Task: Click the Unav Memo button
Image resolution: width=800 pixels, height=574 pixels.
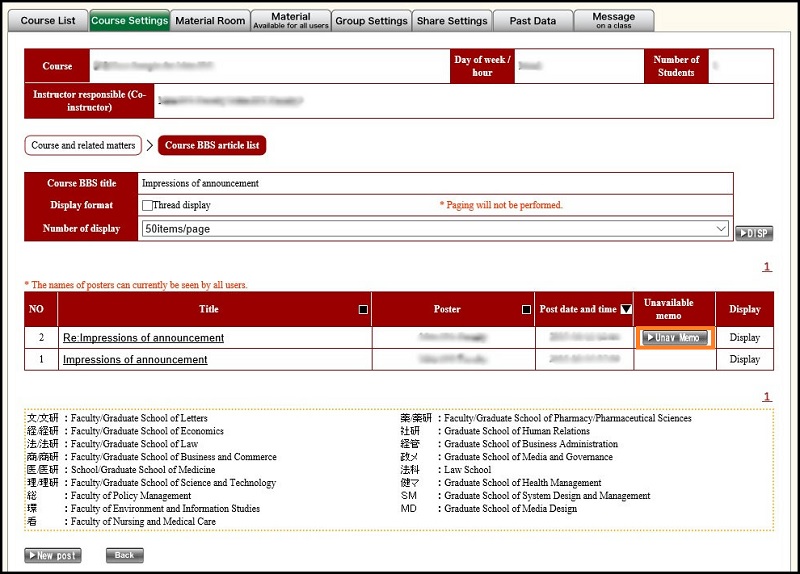Action: [x=674, y=338]
